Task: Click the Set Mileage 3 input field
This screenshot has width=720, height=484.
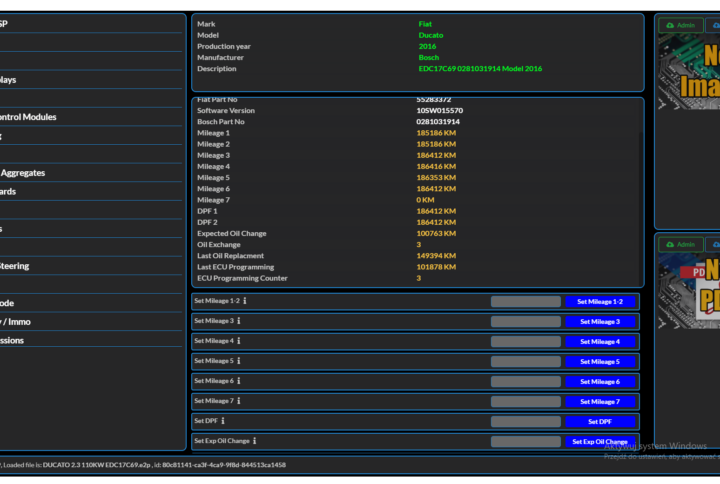Action: pyautogui.click(x=525, y=321)
